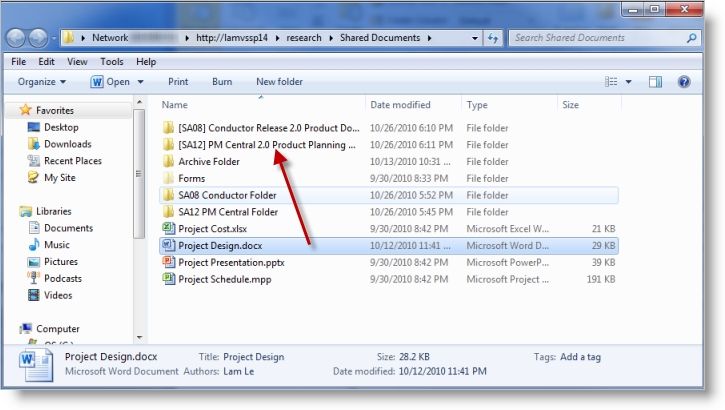Refresh the Shared Documents folder view
725x410 pixels.
coord(493,38)
